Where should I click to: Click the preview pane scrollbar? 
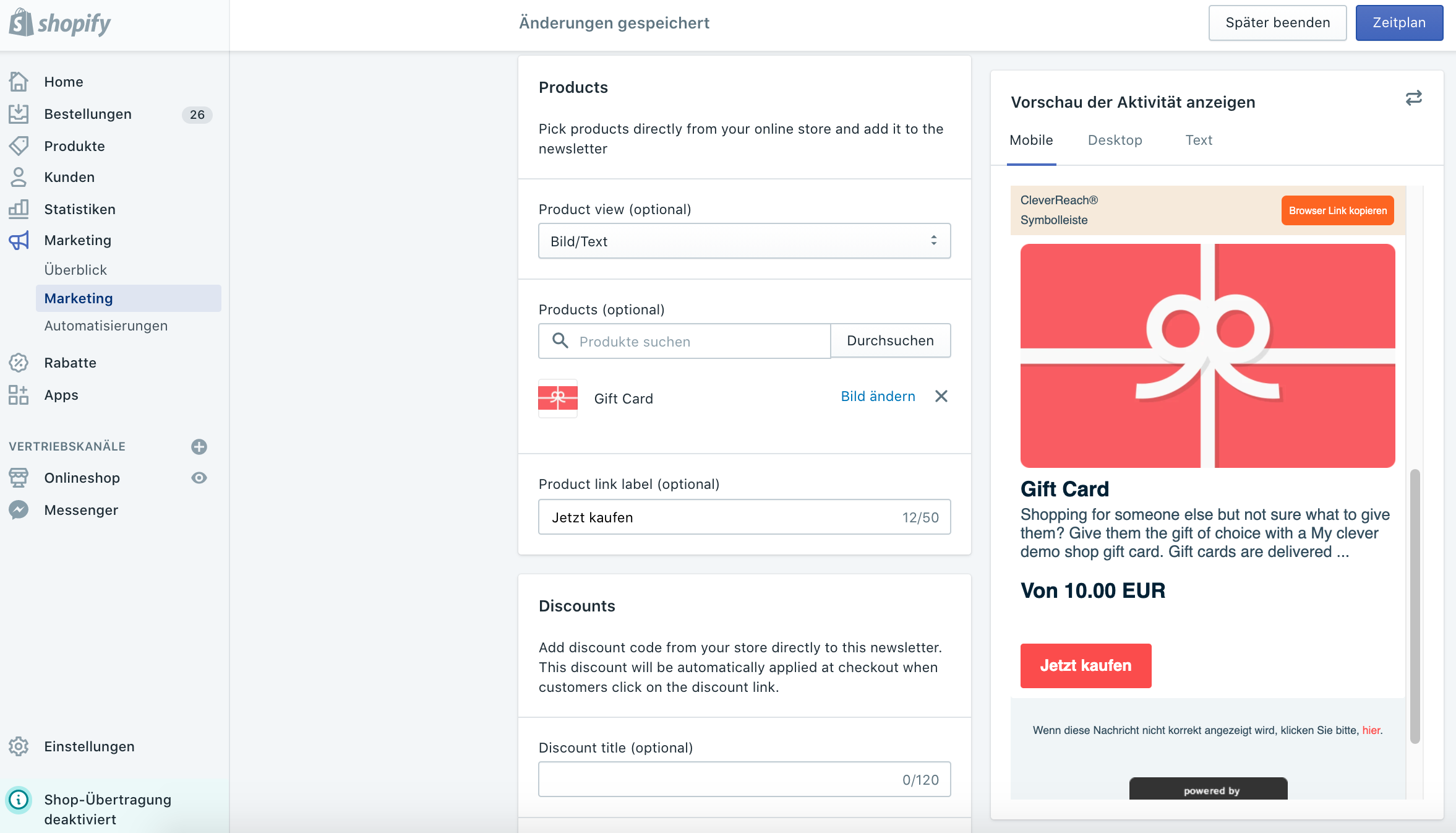pyautogui.click(x=1415, y=606)
